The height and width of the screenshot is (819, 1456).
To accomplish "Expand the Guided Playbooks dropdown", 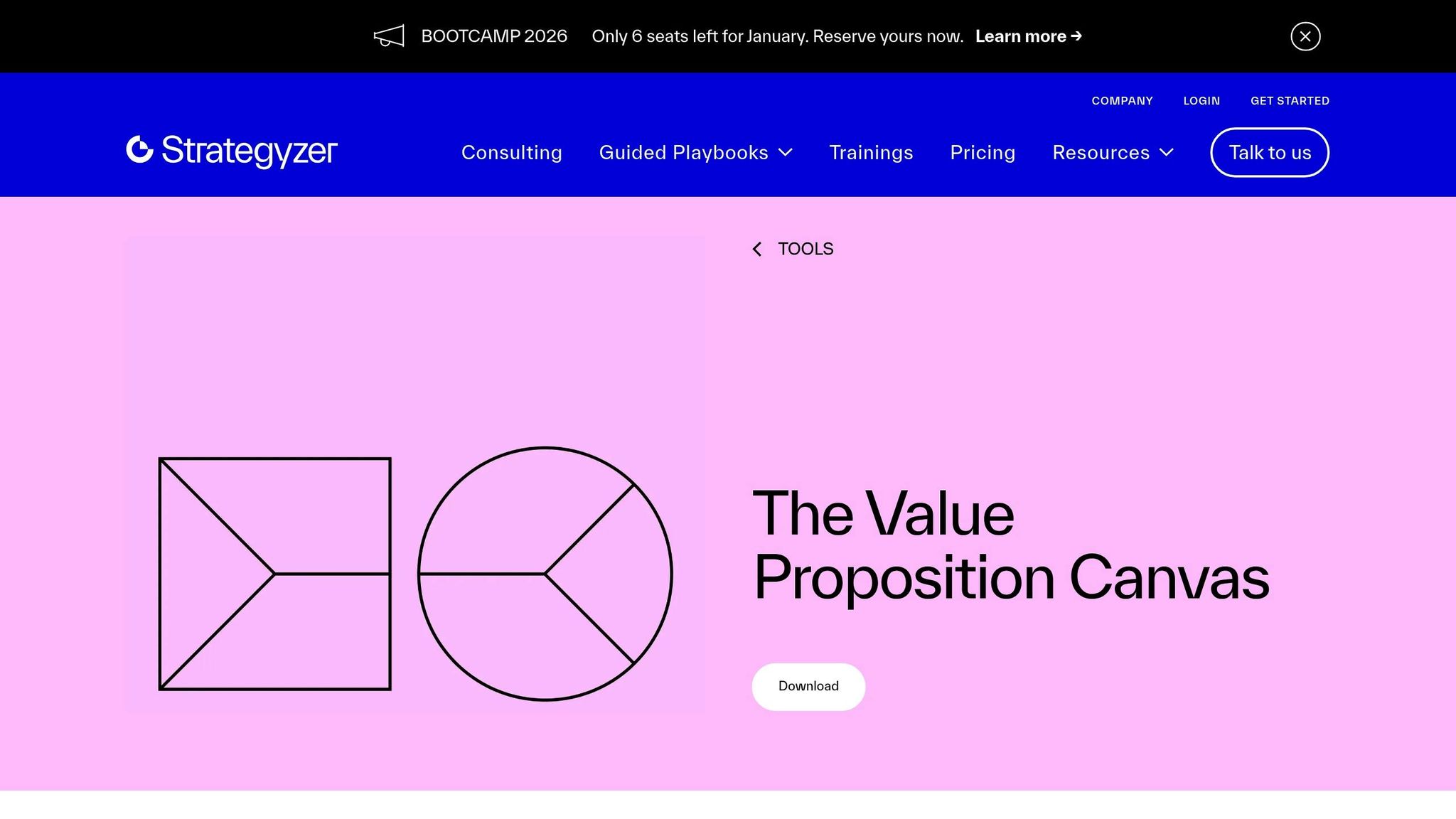I will coord(683,152).
